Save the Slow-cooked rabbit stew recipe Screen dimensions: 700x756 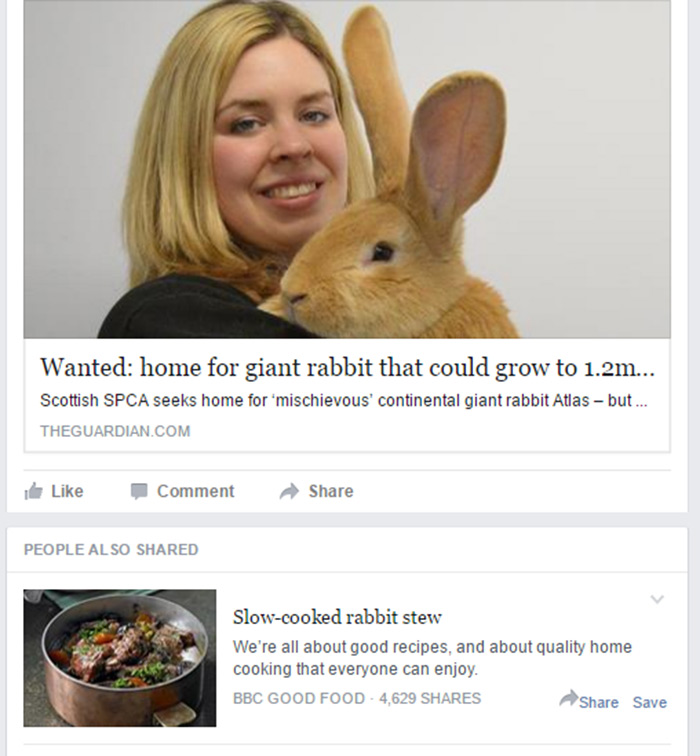[649, 702]
